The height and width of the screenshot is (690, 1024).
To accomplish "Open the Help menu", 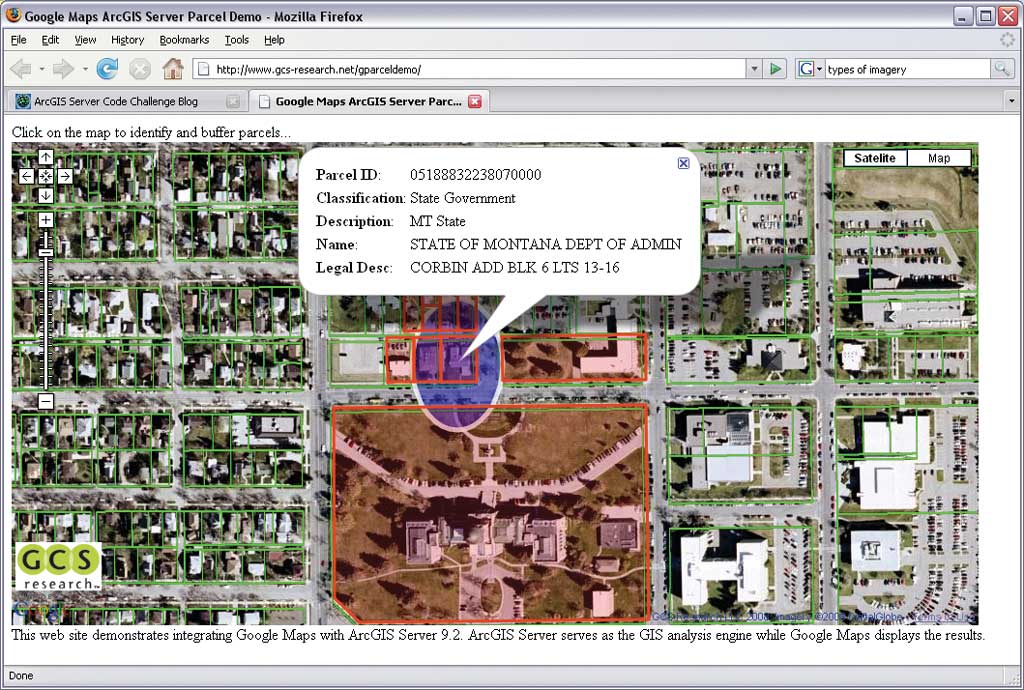I will pyautogui.click(x=274, y=40).
